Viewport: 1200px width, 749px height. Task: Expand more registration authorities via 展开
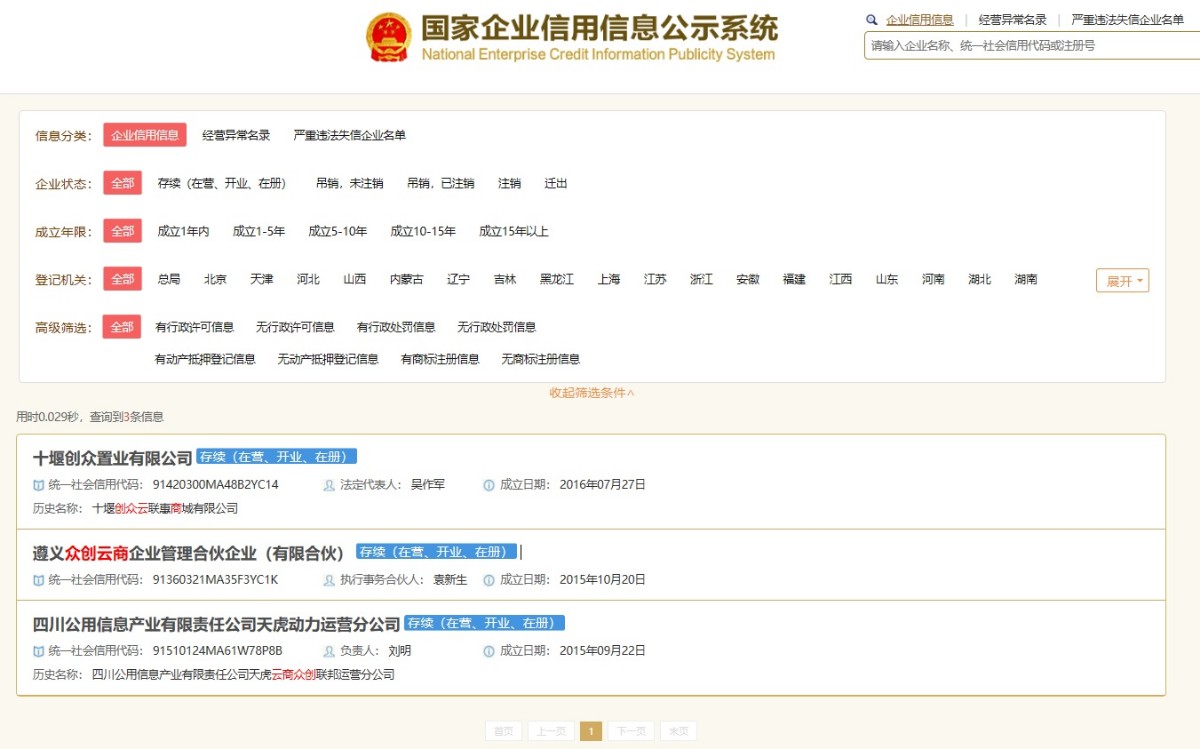pos(1122,281)
